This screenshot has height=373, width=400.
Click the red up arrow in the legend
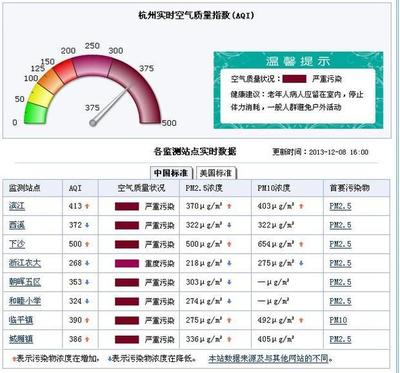pyautogui.click(x=14, y=359)
